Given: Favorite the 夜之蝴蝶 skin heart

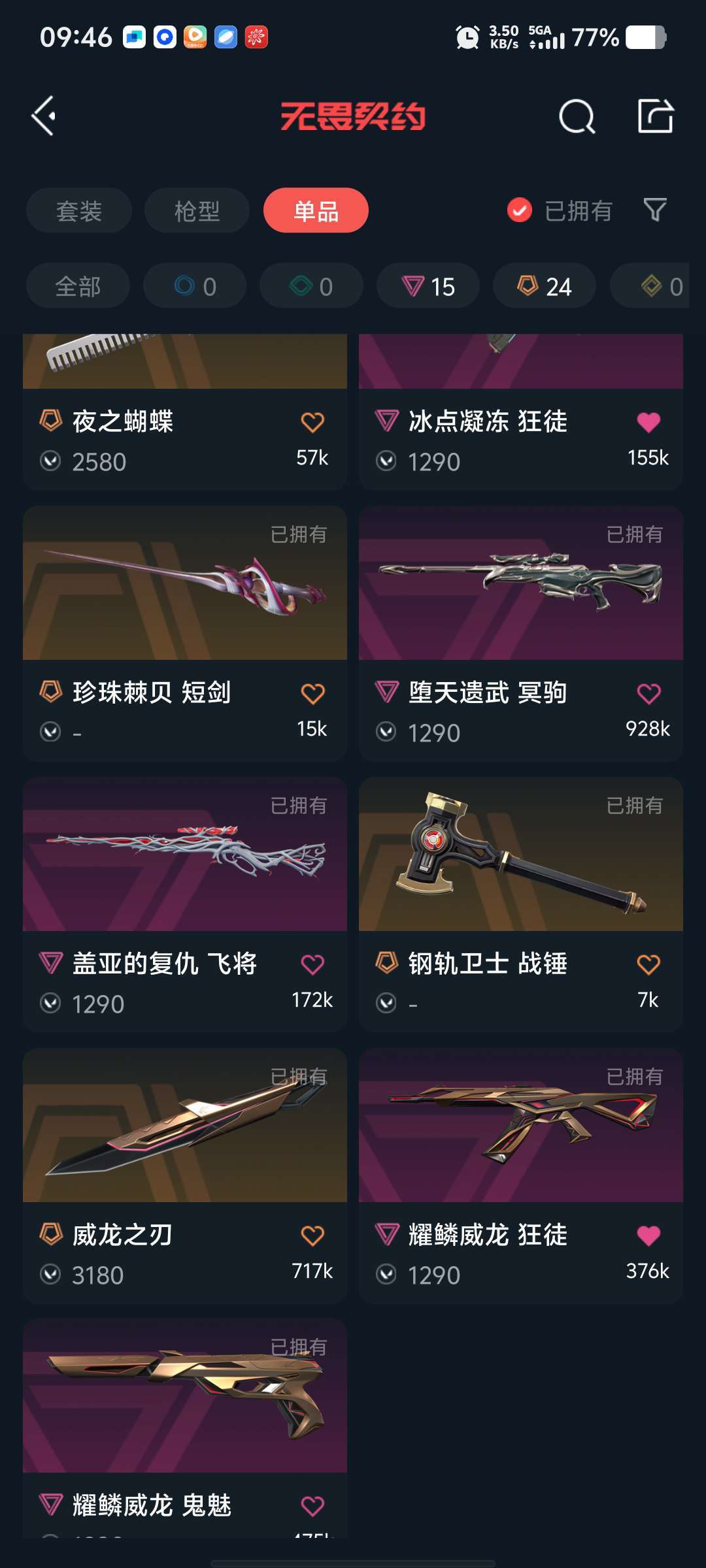Looking at the screenshot, I should (312, 422).
